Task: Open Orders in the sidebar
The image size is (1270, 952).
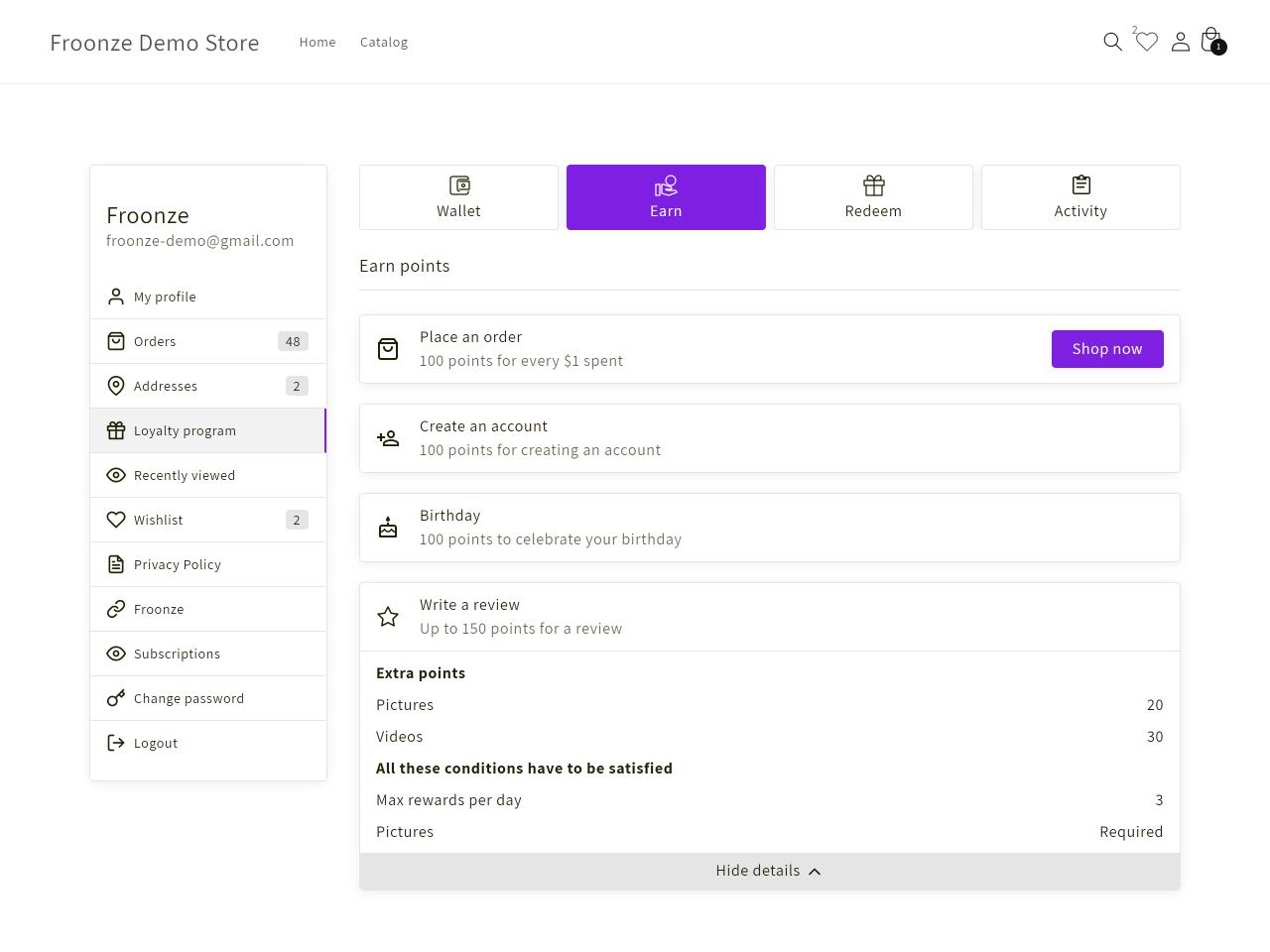Action: pos(208,341)
